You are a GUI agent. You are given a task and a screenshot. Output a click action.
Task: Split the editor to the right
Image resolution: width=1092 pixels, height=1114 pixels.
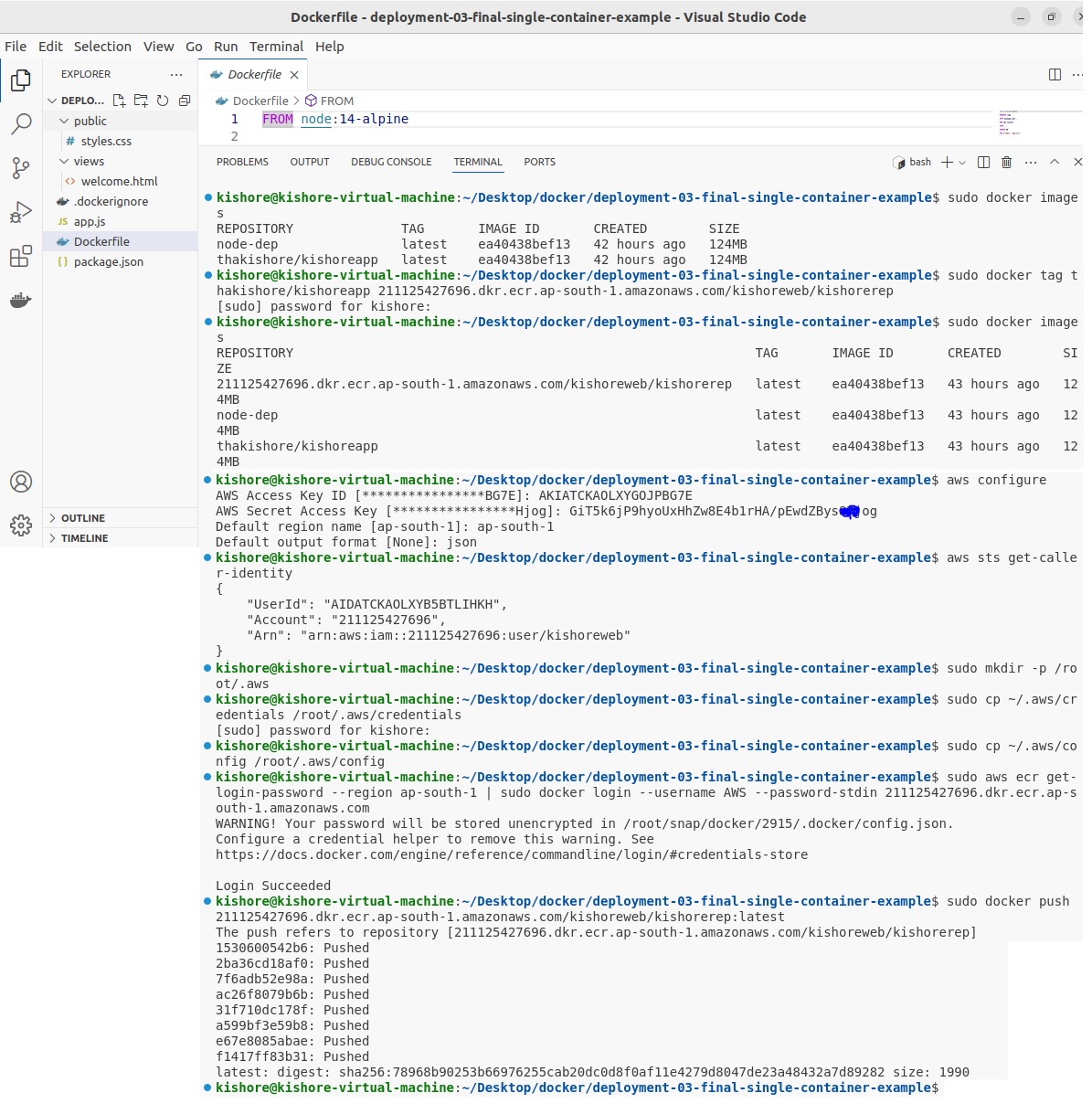[x=1055, y=75]
